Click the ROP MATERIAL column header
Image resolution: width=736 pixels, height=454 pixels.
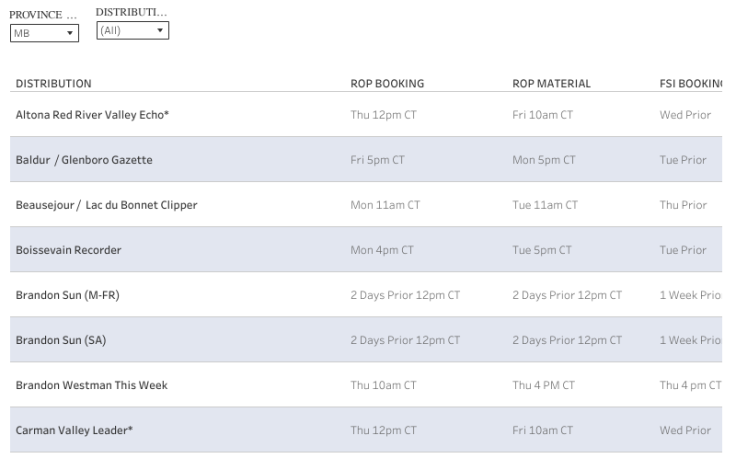click(551, 83)
